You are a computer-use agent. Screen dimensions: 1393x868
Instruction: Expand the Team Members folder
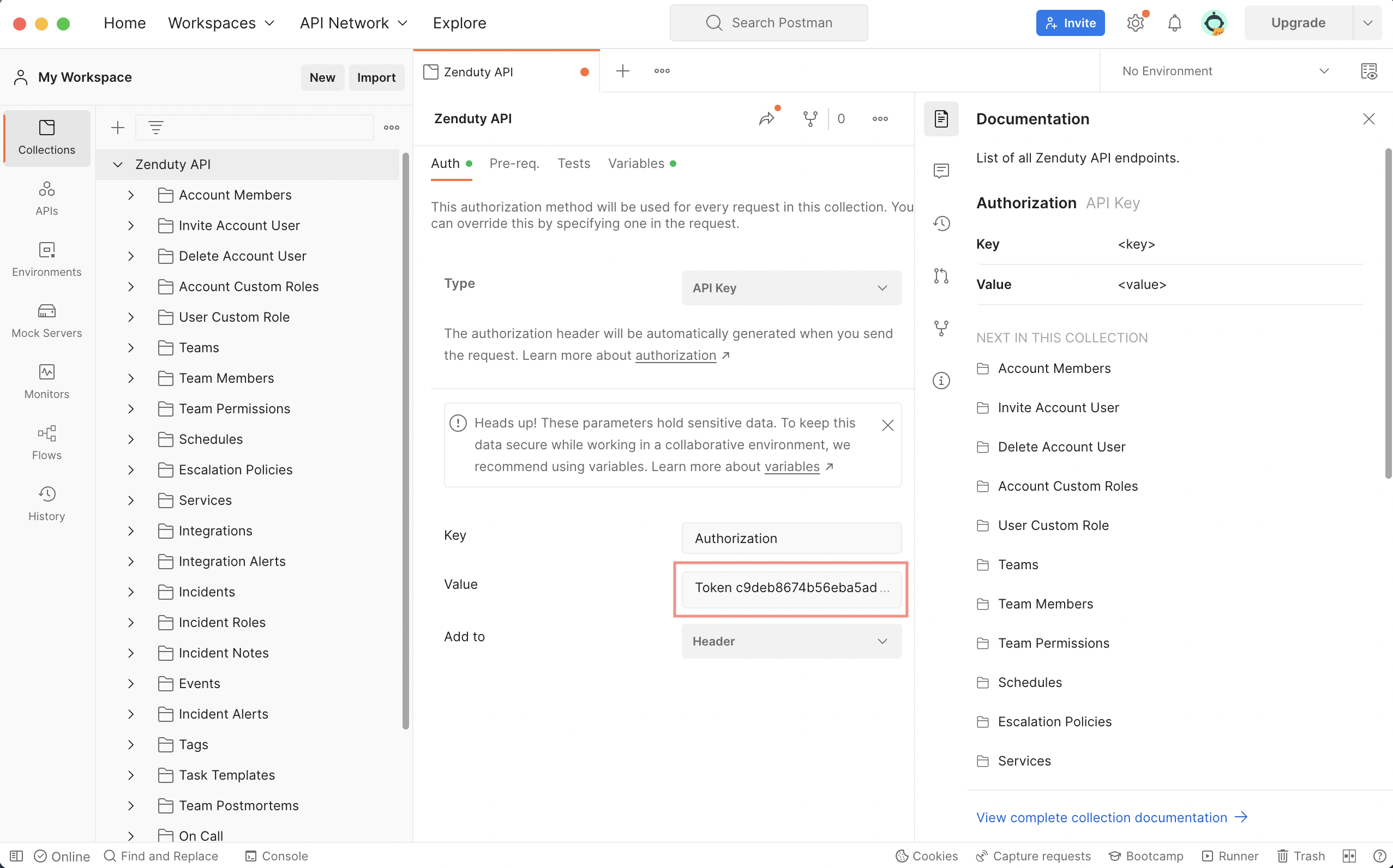(x=130, y=378)
